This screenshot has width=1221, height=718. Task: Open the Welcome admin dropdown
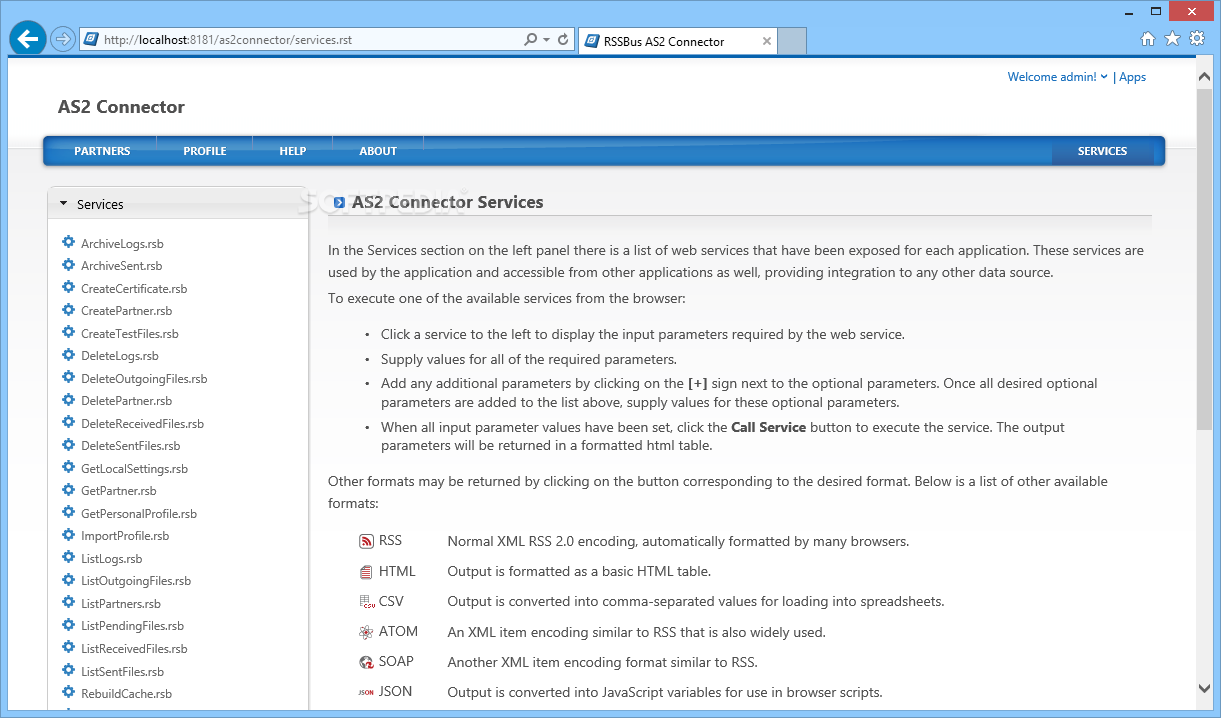[x=1057, y=77]
